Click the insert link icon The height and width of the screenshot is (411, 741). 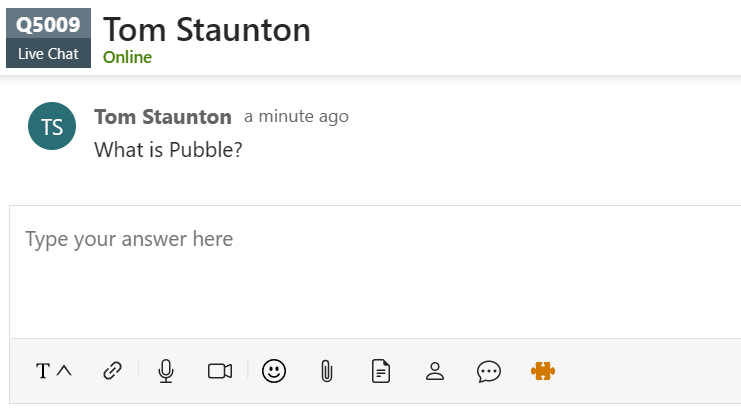(x=112, y=371)
